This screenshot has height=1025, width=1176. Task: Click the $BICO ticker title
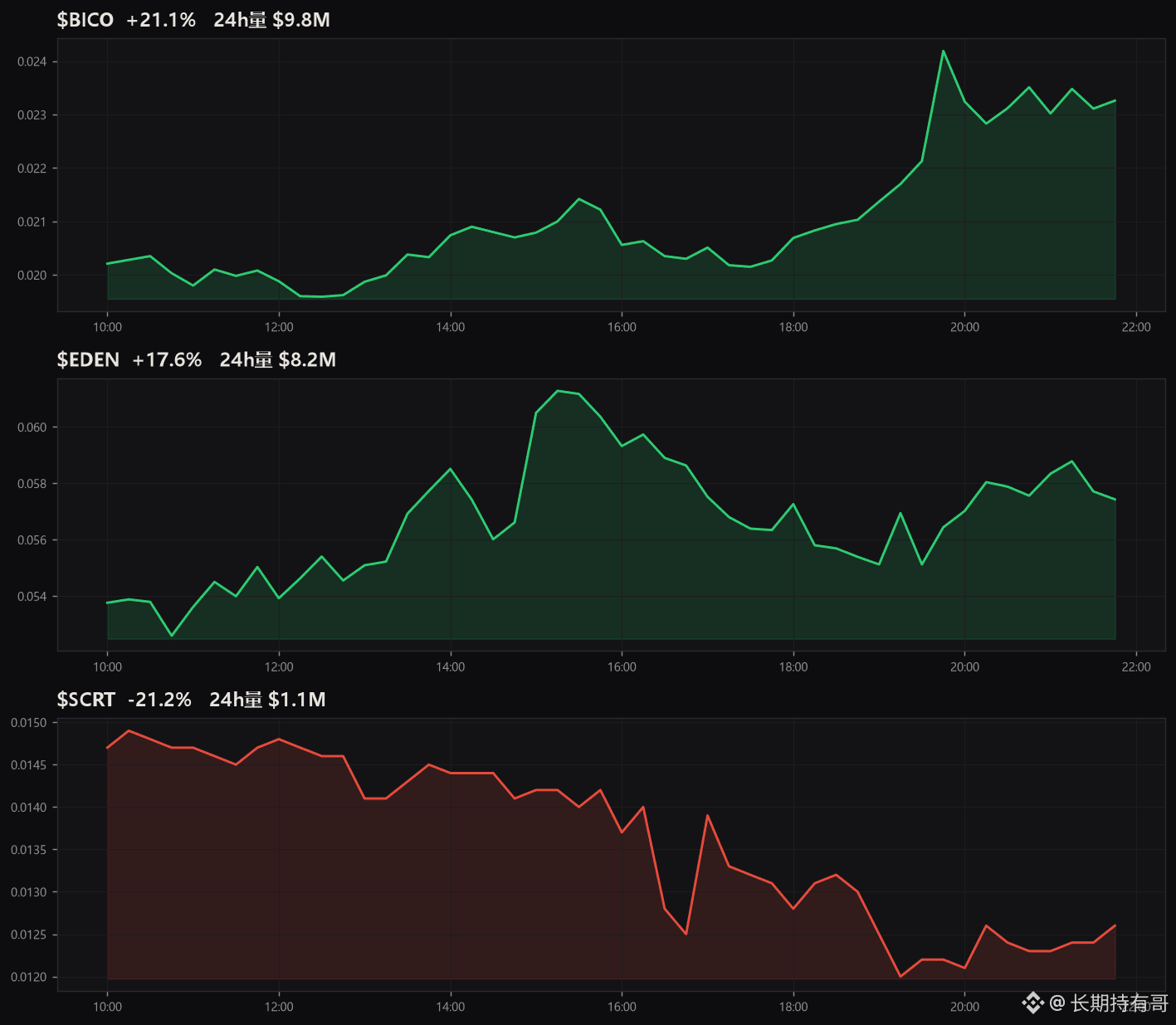tap(85, 20)
